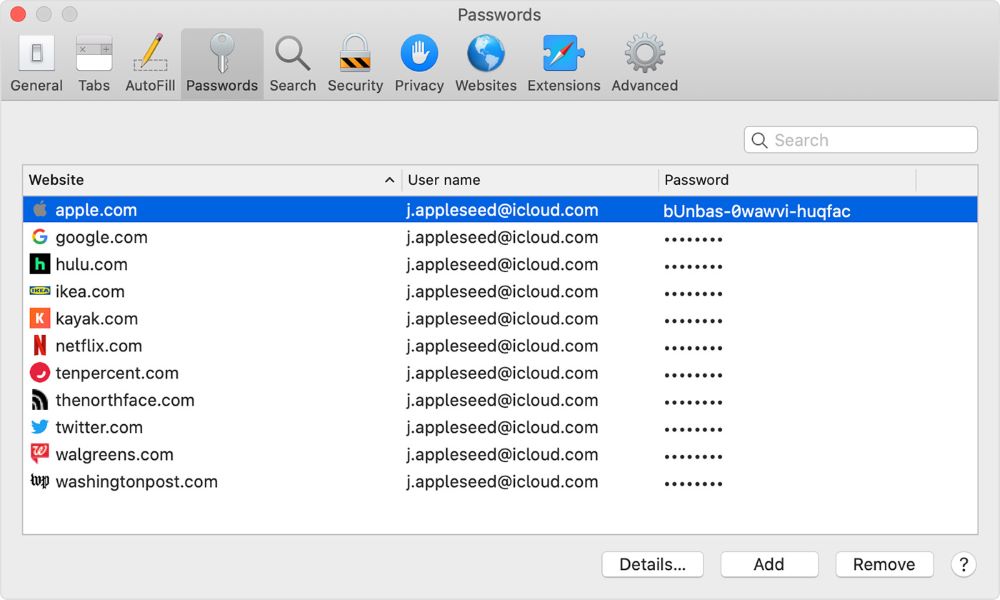Screen dimensions: 1000x600
Task: Click the Twitter bird favicon
Action: (40, 427)
